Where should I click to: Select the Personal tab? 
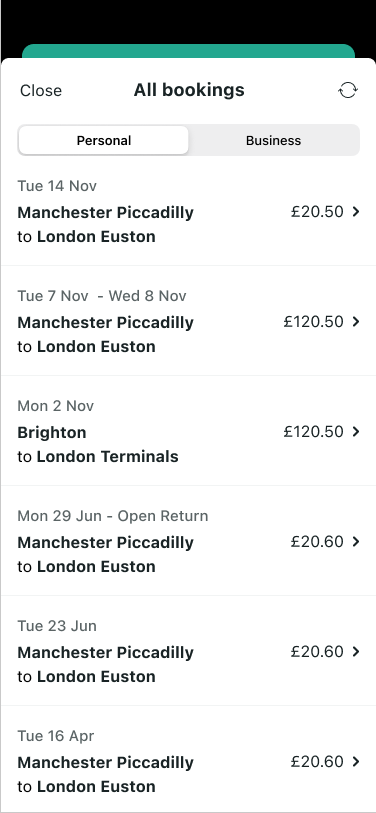point(104,141)
